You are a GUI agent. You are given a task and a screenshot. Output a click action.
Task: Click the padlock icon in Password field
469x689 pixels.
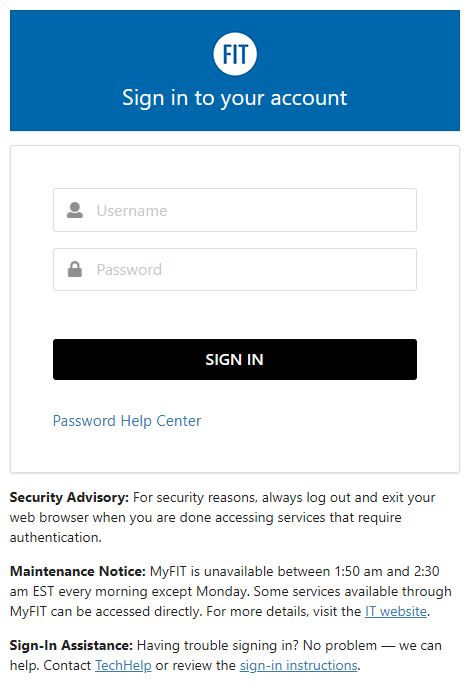75,269
